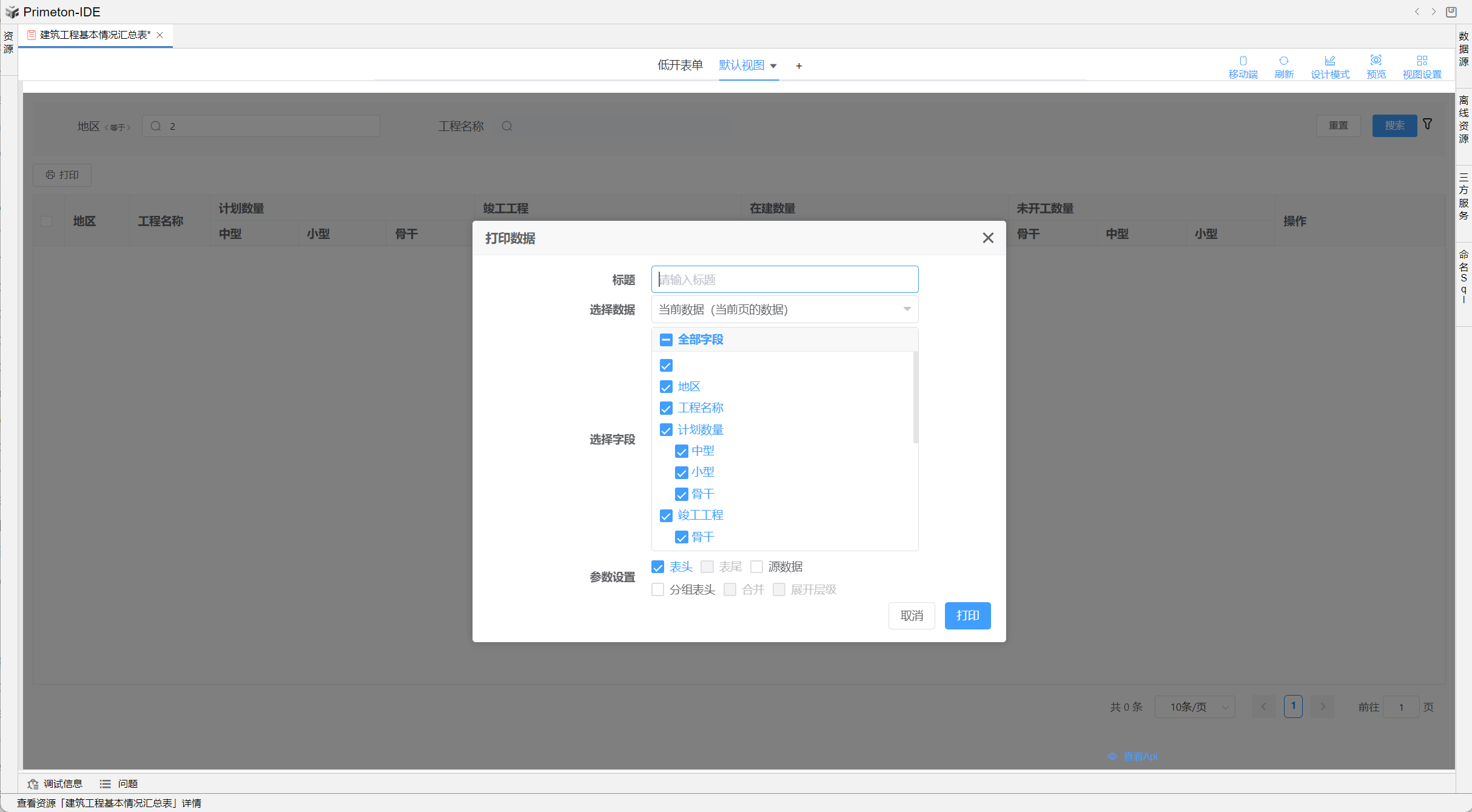Close the print data dialog
This screenshot has height=812, width=1472.
(988, 238)
